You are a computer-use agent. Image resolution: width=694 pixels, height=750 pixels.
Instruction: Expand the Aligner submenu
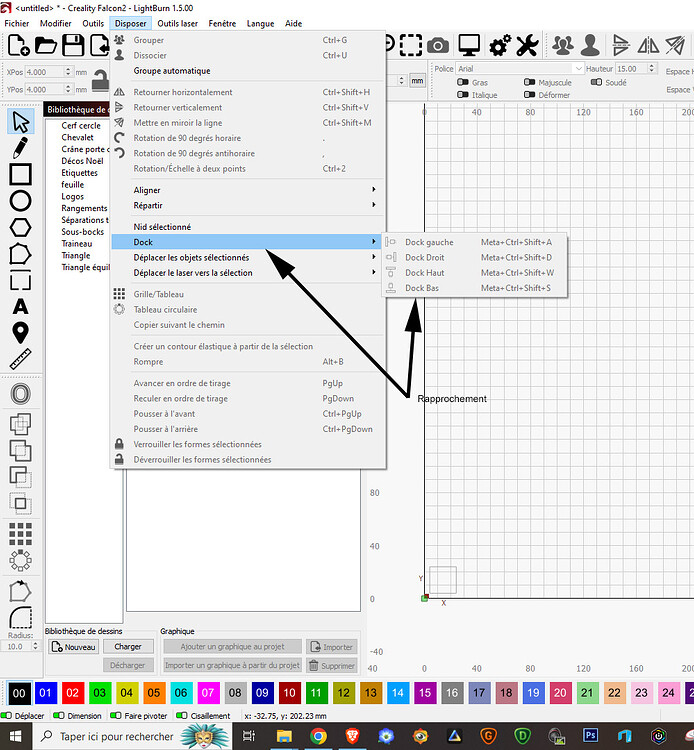click(248, 190)
